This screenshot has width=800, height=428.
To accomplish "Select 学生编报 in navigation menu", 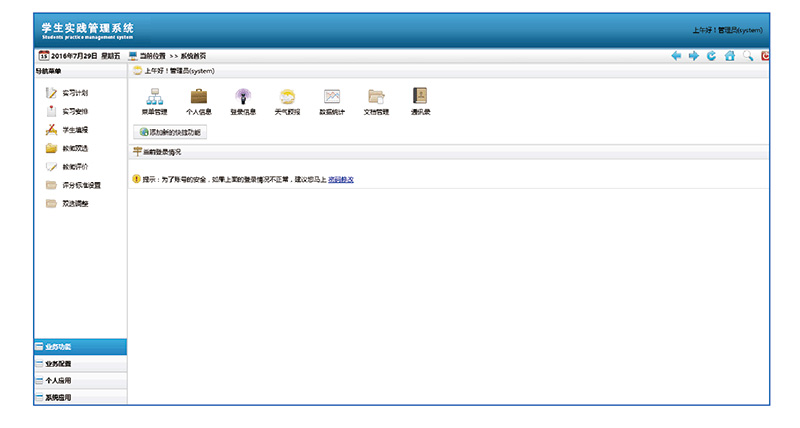I will (74, 130).
